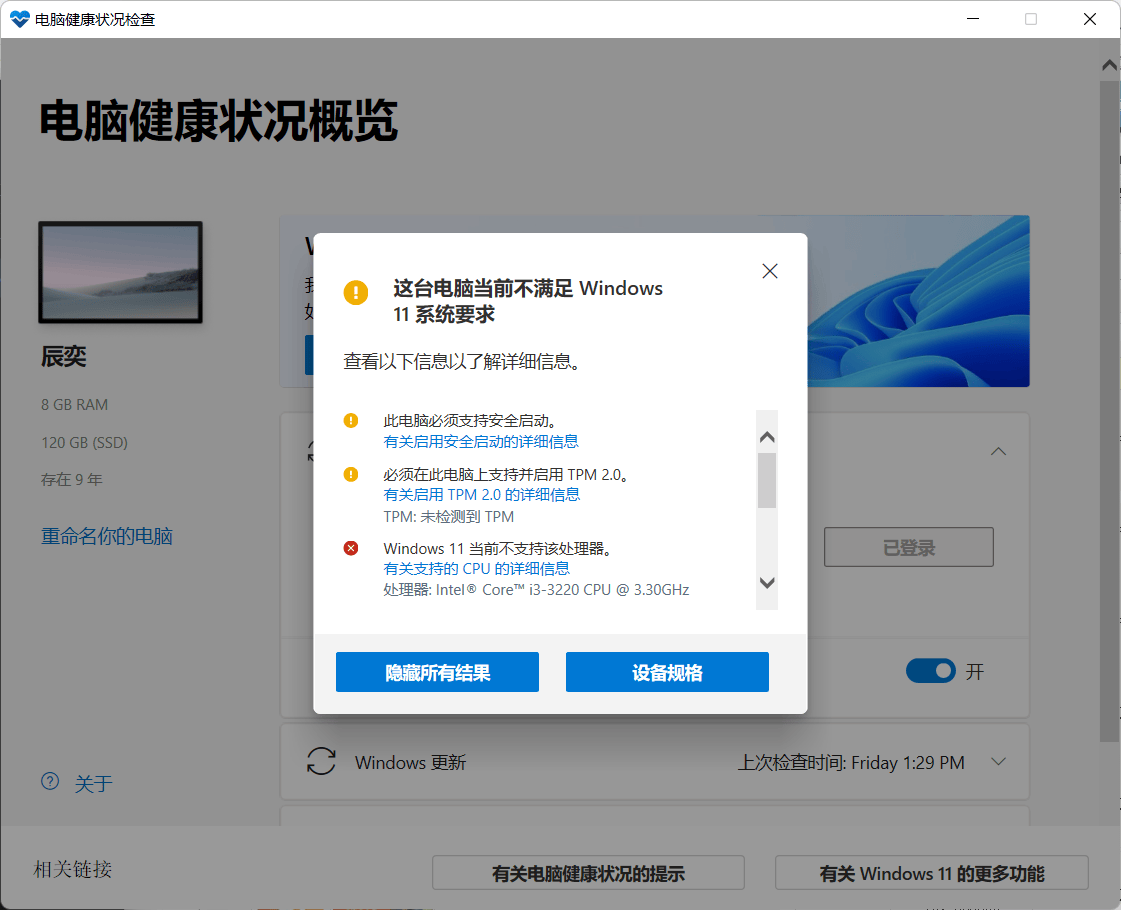Click the 关于 question mark icon
This screenshot has height=910, width=1121.
[50, 782]
